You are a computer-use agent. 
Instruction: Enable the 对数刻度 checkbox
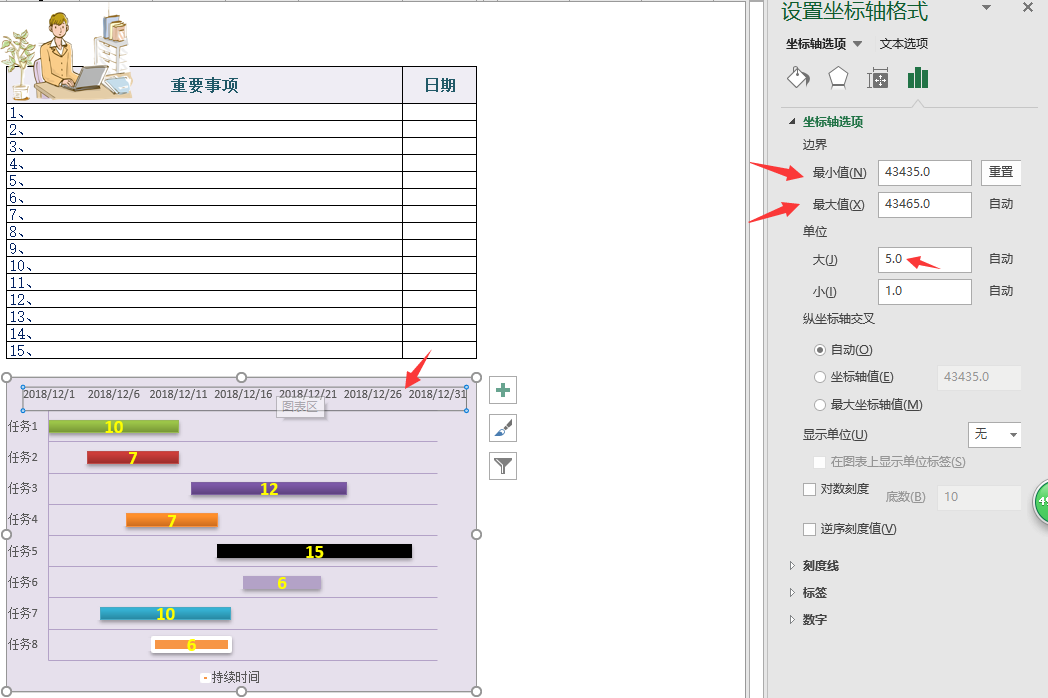click(x=809, y=489)
